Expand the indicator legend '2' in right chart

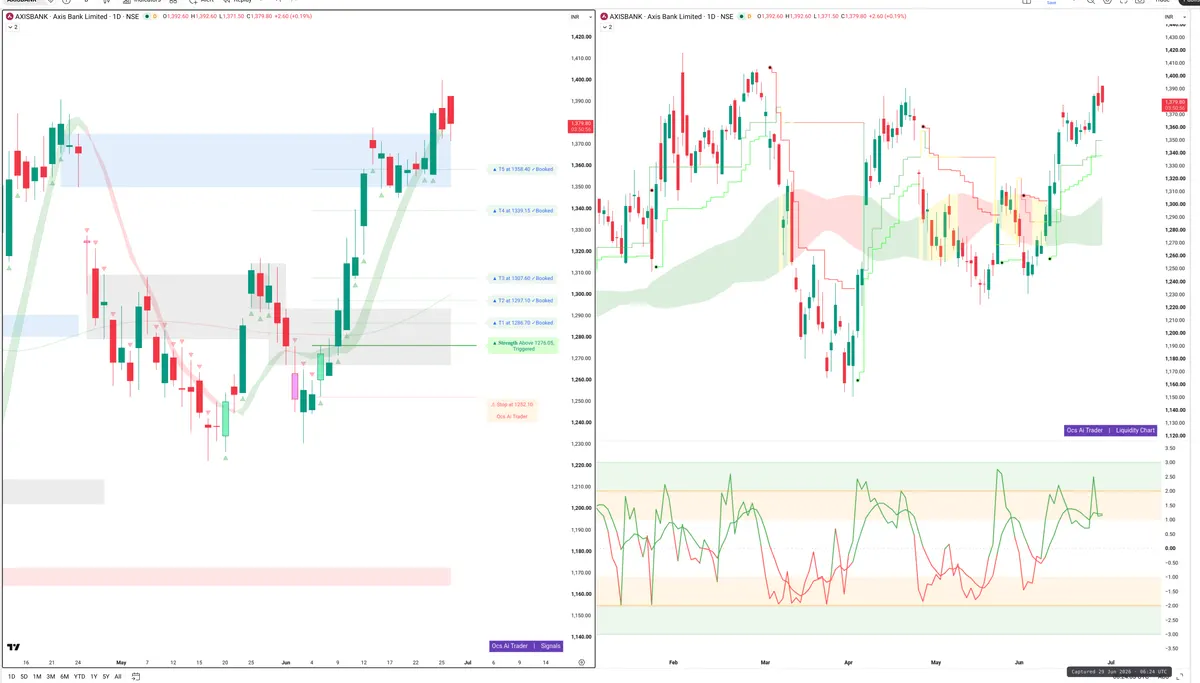click(606, 28)
